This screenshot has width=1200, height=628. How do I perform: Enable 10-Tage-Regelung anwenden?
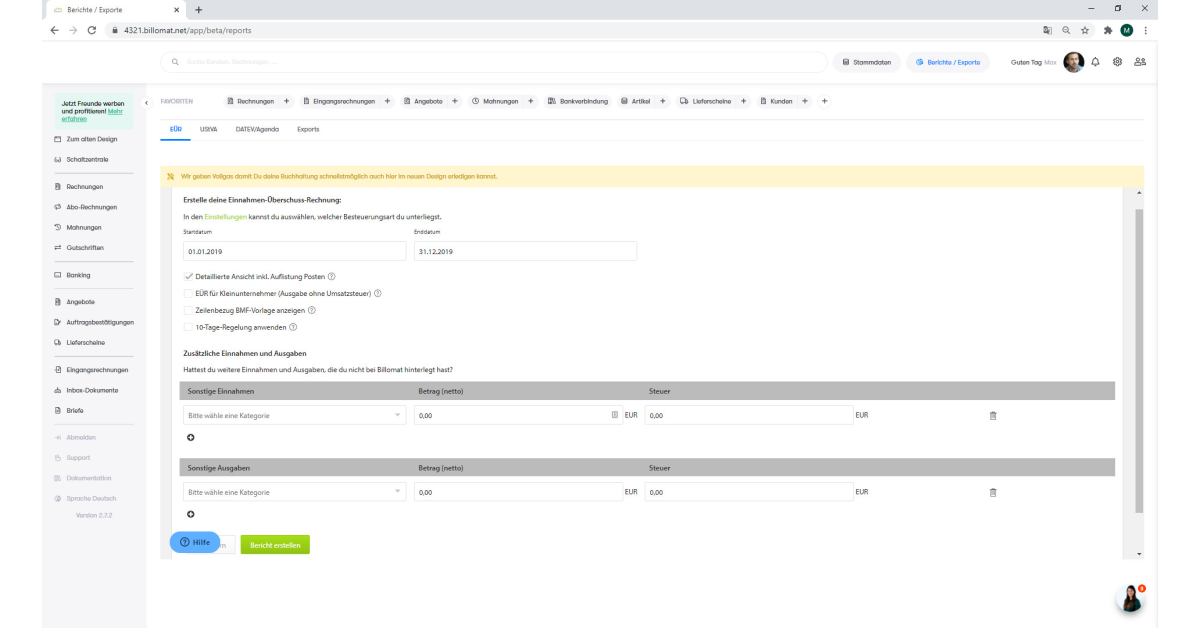[x=189, y=327]
